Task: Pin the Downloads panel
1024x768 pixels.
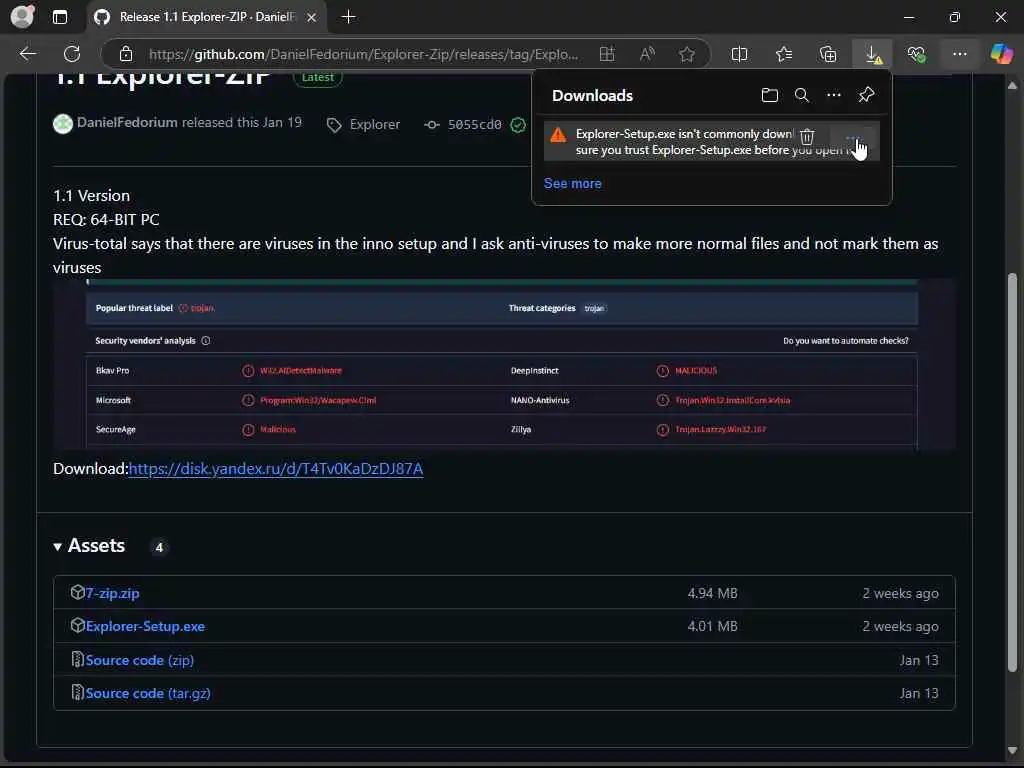Action: coord(866,95)
